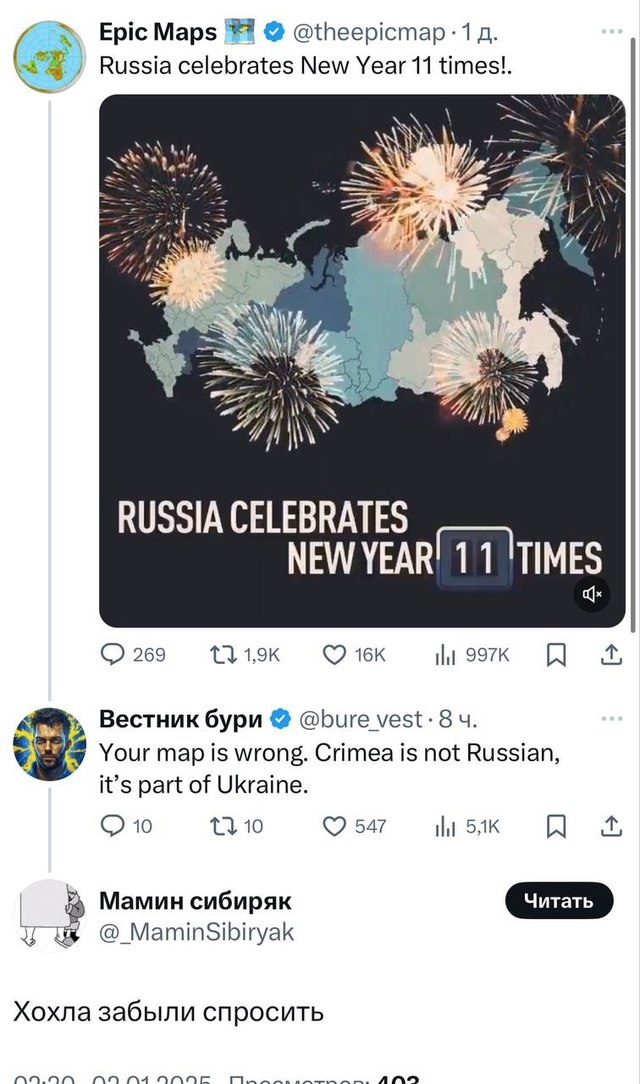Share the Вестник бури reply
Viewport: 640px width, 1084px height.
[x=612, y=825]
